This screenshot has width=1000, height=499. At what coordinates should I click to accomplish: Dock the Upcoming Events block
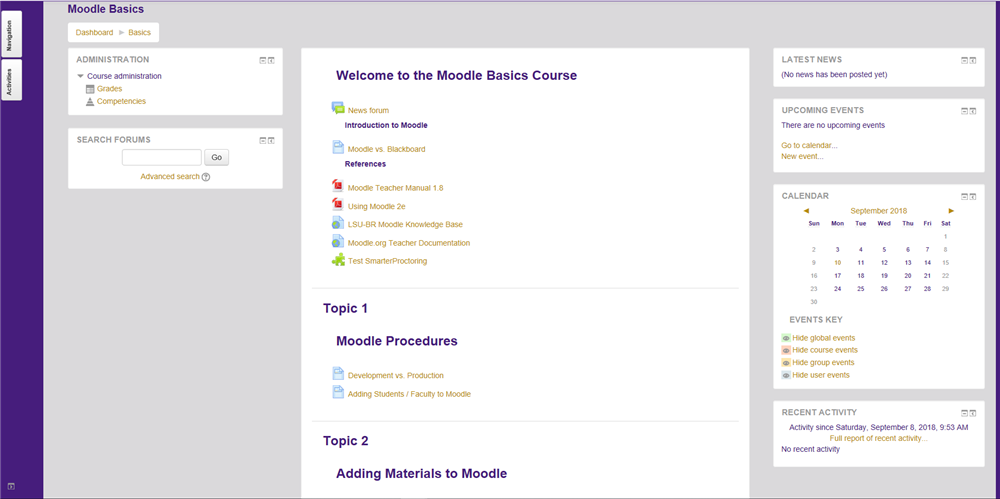[973, 111]
